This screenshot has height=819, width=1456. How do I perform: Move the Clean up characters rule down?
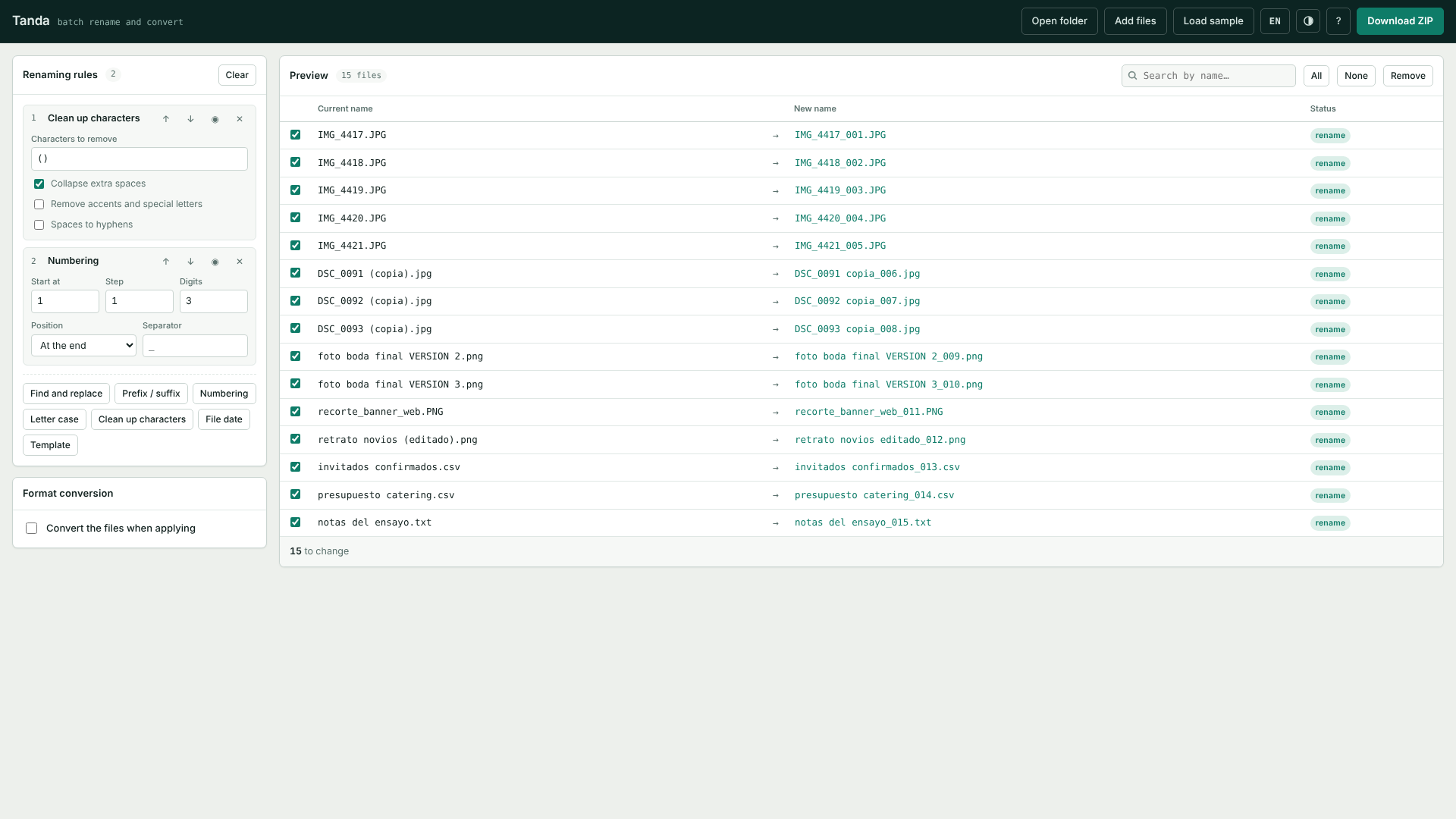pos(190,119)
